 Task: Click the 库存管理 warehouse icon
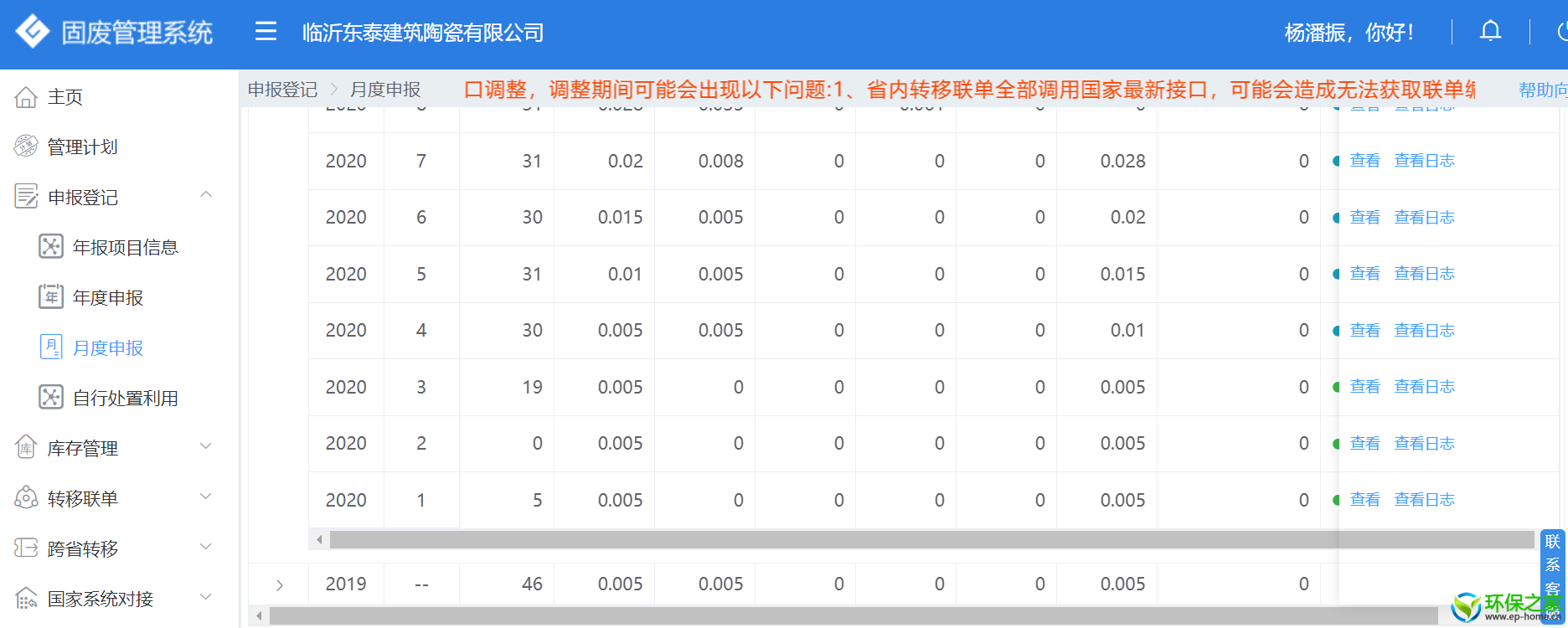26,448
